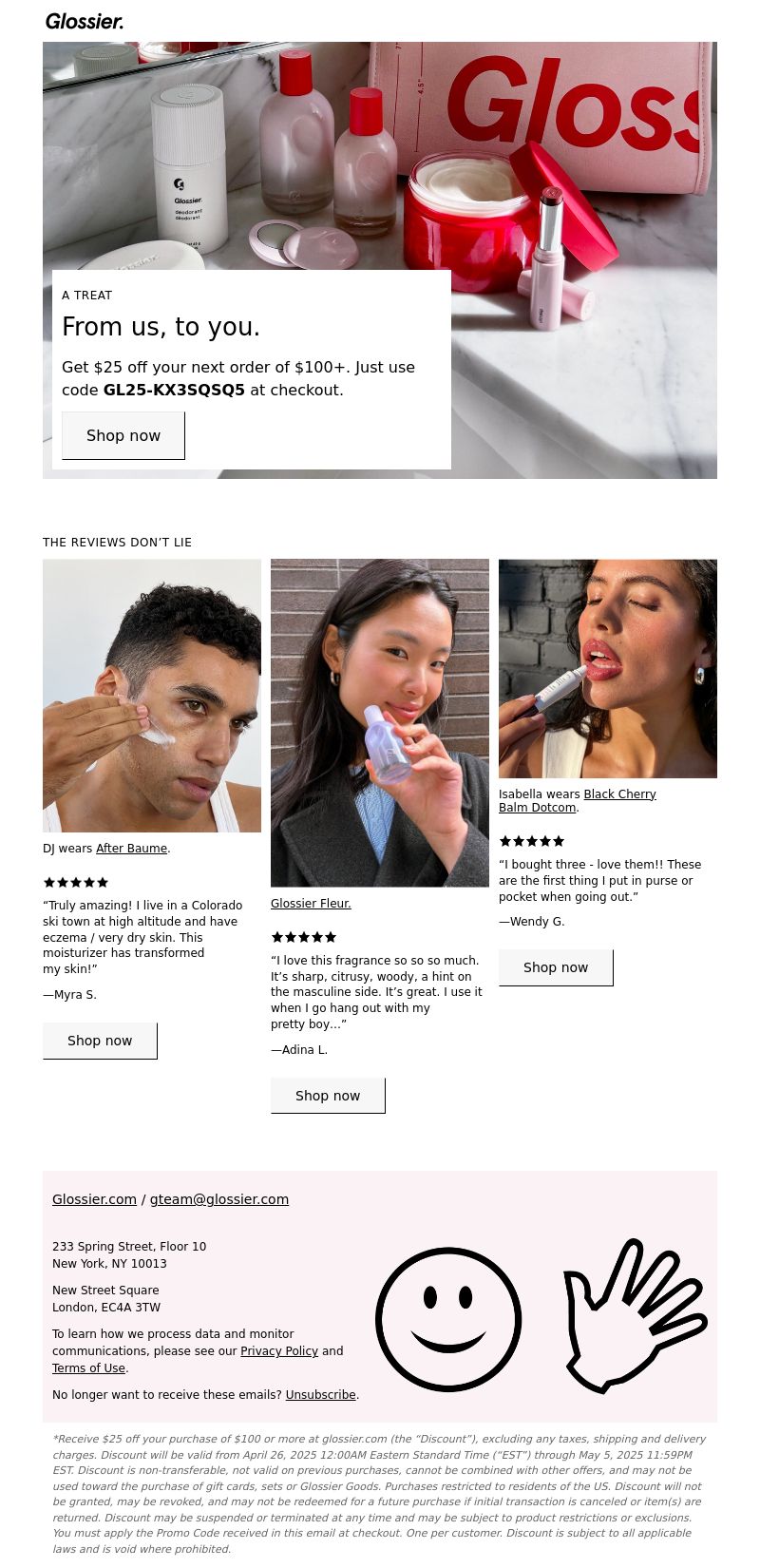The image size is (760, 1568).
Task: Open the Black Cherry Balm Dotcom link
Action: coord(579,801)
